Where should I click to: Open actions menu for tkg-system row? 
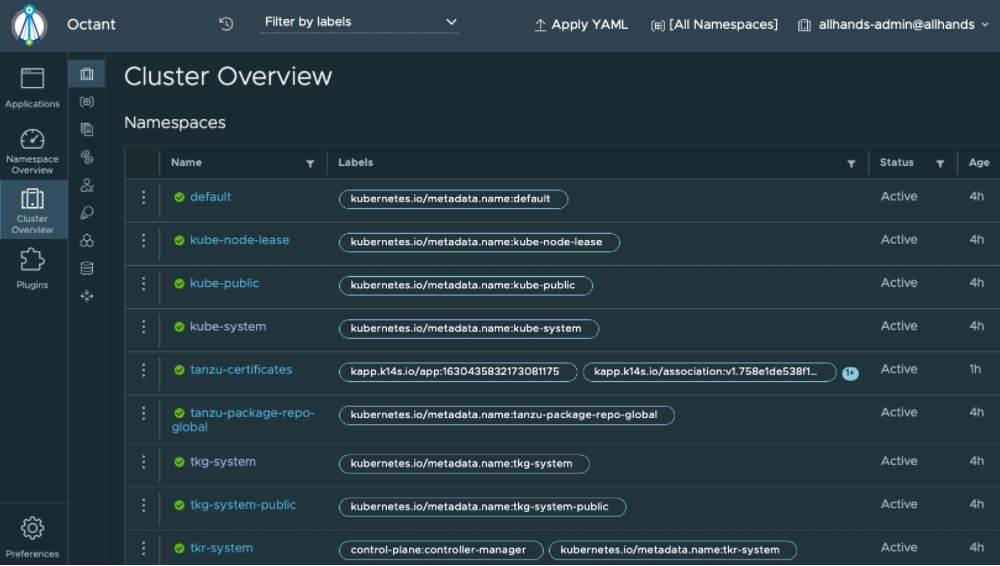click(x=143, y=462)
